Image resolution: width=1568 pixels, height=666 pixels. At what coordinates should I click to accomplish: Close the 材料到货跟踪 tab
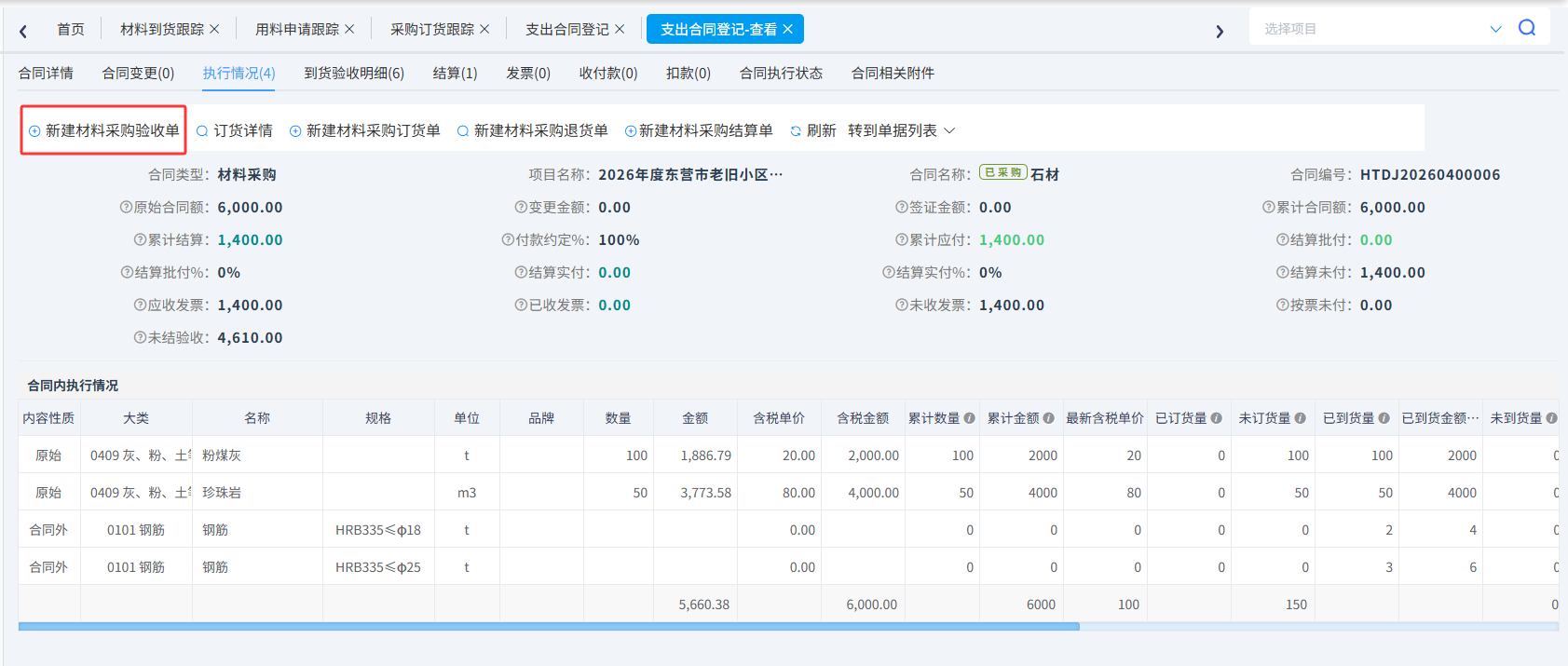click(214, 29)
